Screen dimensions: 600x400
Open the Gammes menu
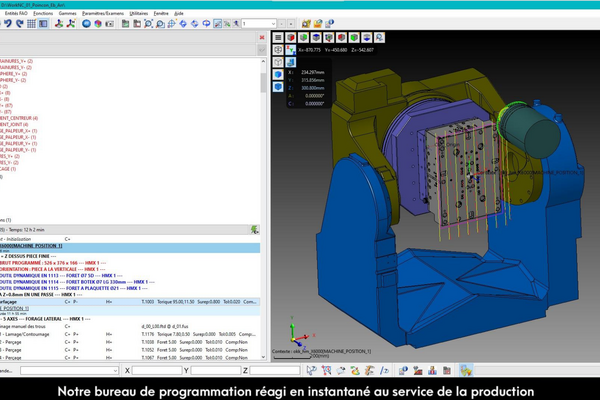click(67, 13)
